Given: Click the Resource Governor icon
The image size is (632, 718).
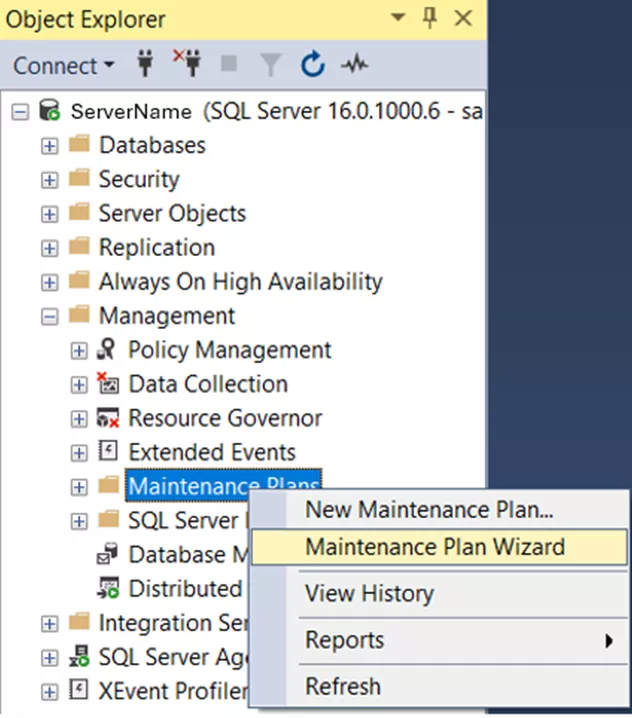Looking at the screenshot, I should [108, 417].
